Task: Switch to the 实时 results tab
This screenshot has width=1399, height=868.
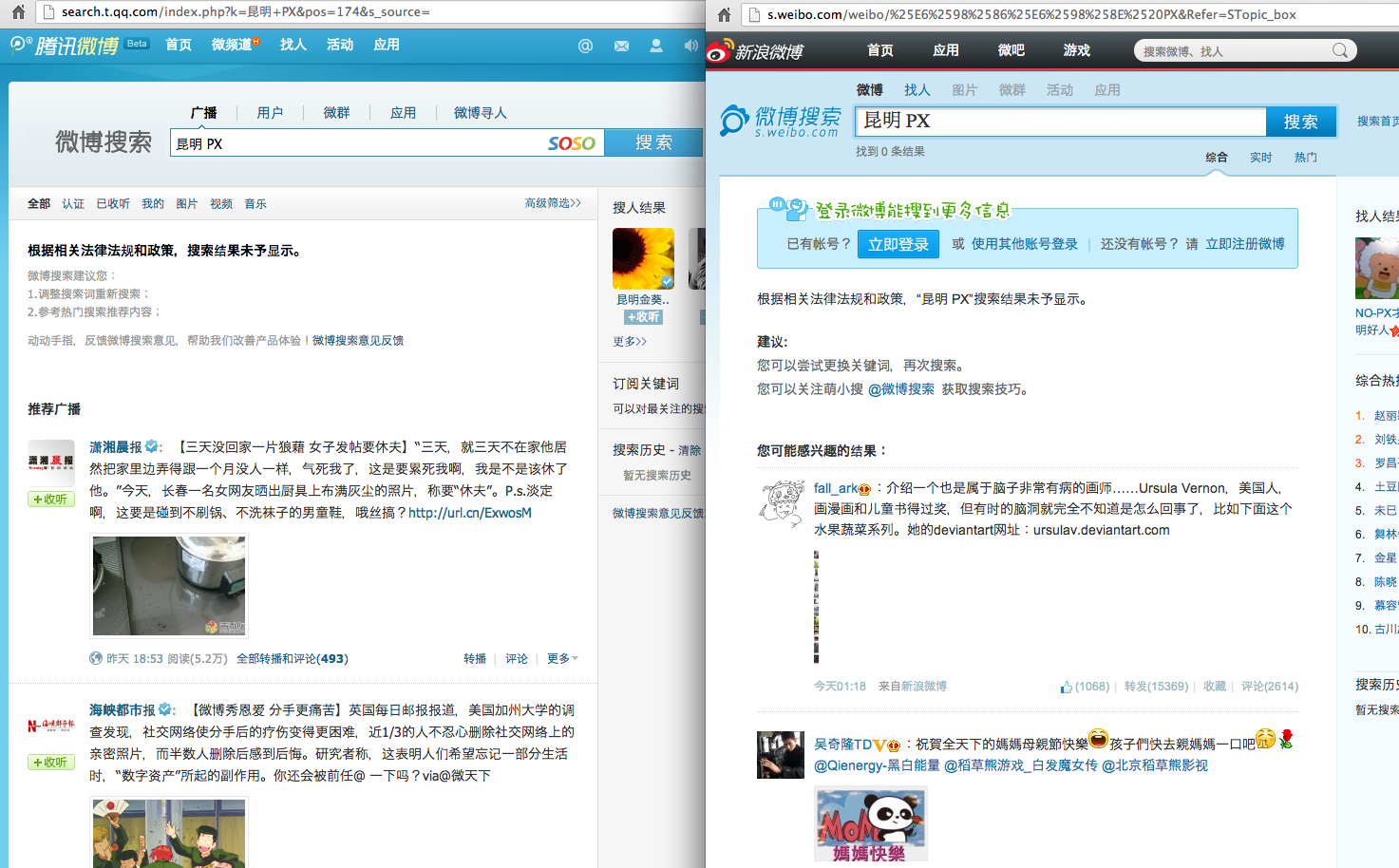Action: click(1261, 158)
